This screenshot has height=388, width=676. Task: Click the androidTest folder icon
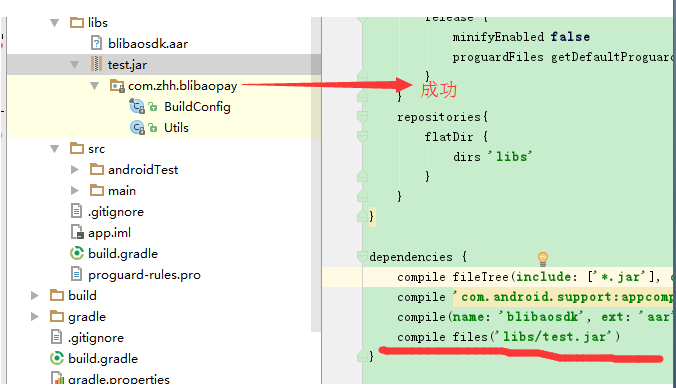click(x=97, y=169)
